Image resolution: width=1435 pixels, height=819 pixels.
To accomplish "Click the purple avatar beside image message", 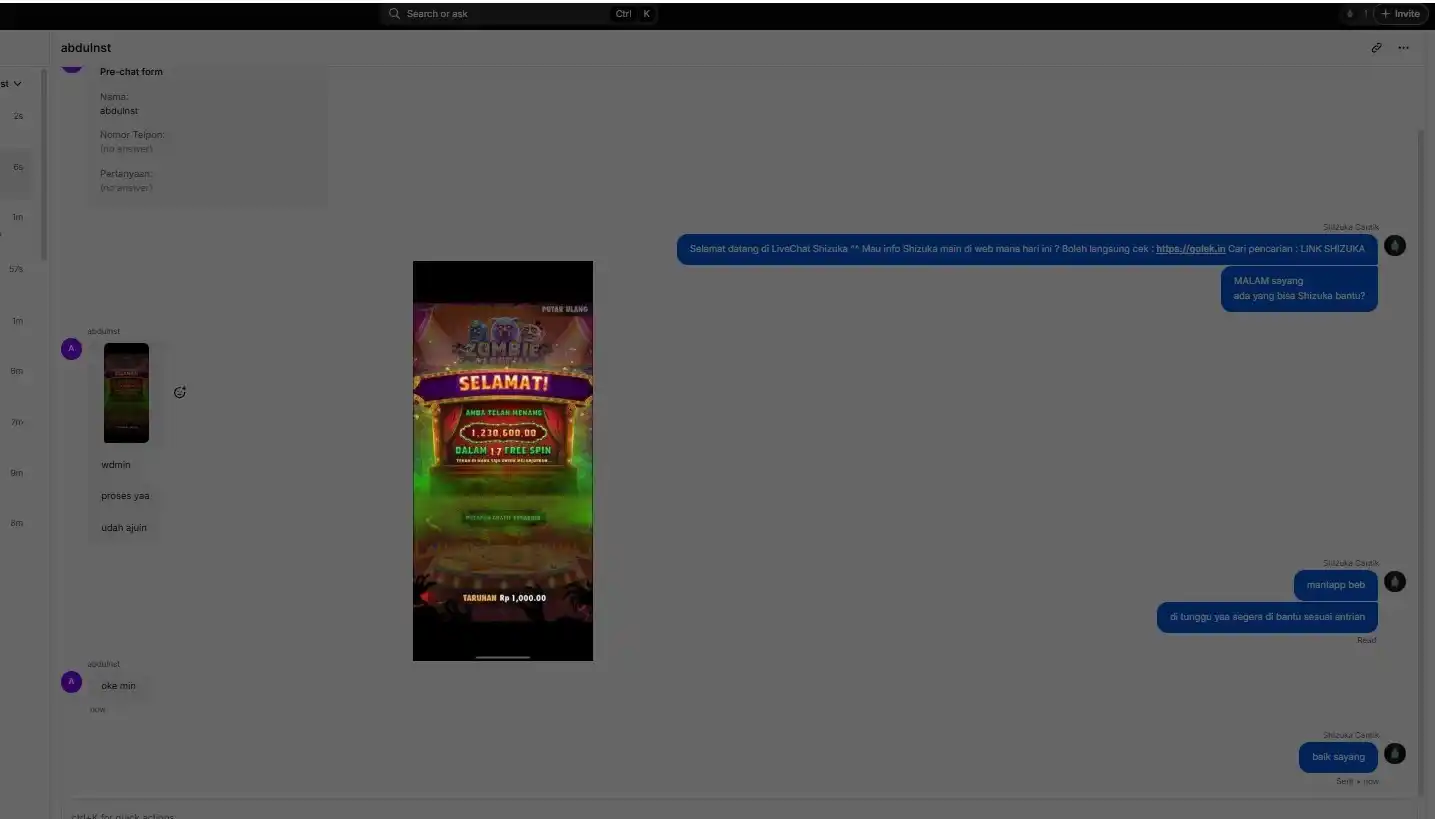I will click(71, 349).
